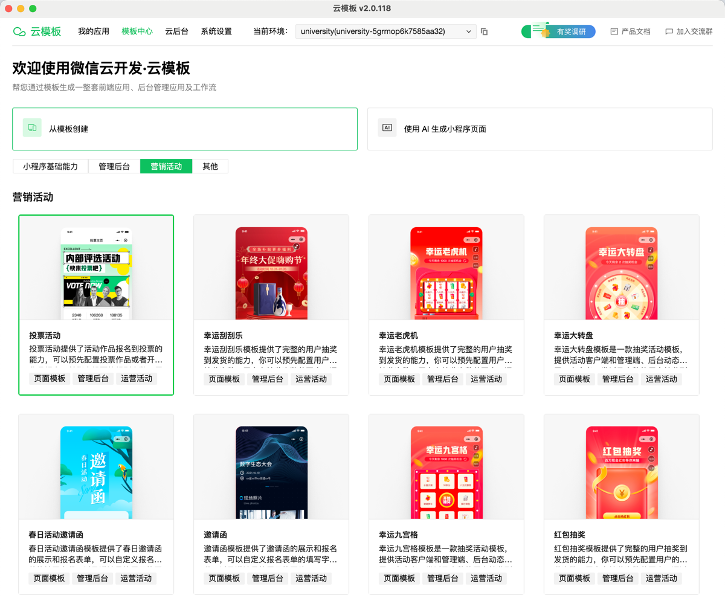Click the 幸运刮刮乐 card title

click(x=223, y=335)
